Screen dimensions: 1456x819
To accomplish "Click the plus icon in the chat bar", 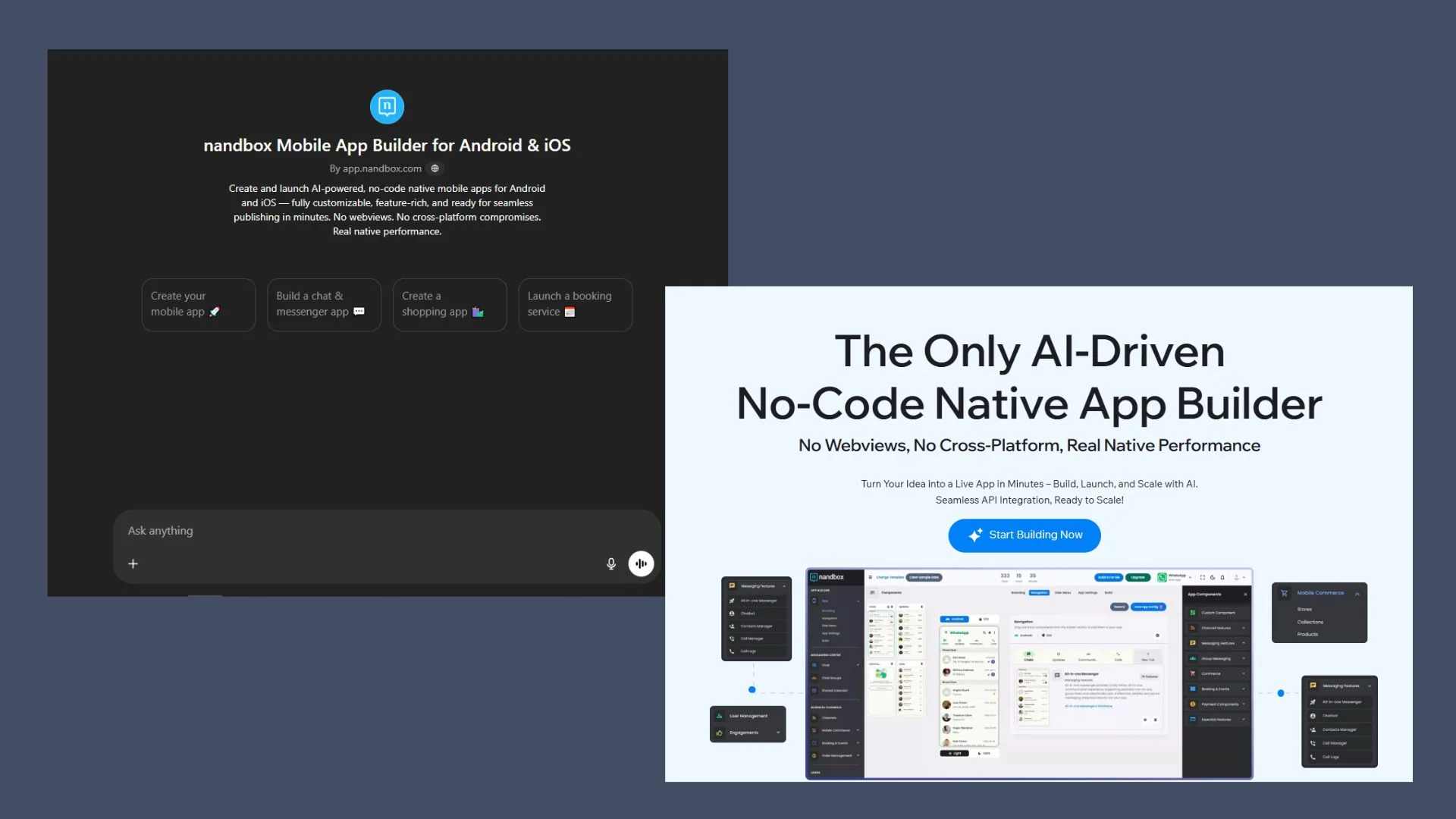I will point(133,563).
